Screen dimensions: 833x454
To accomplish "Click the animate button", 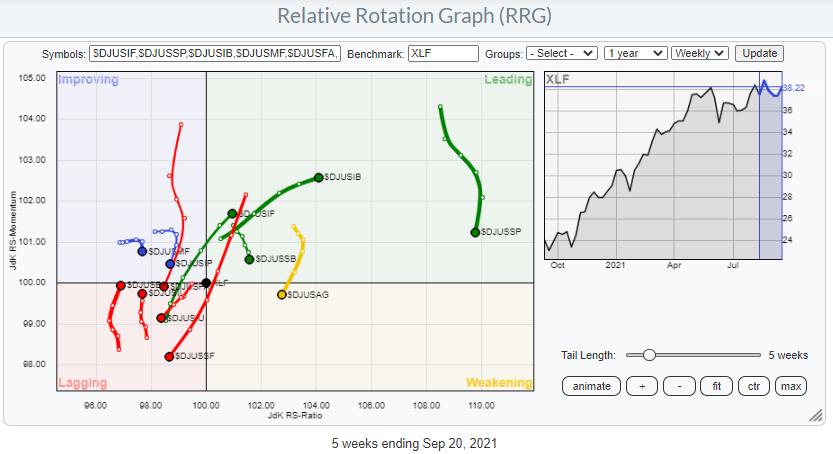I will [x=591, y=386].
